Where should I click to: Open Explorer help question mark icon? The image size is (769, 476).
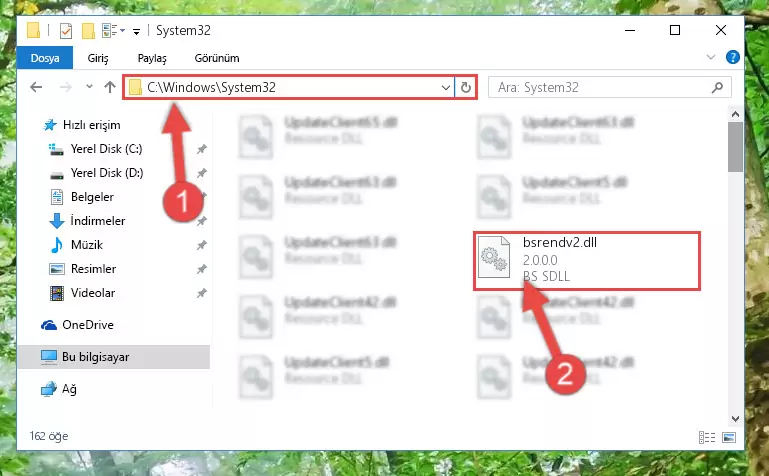tap(732, 57)
